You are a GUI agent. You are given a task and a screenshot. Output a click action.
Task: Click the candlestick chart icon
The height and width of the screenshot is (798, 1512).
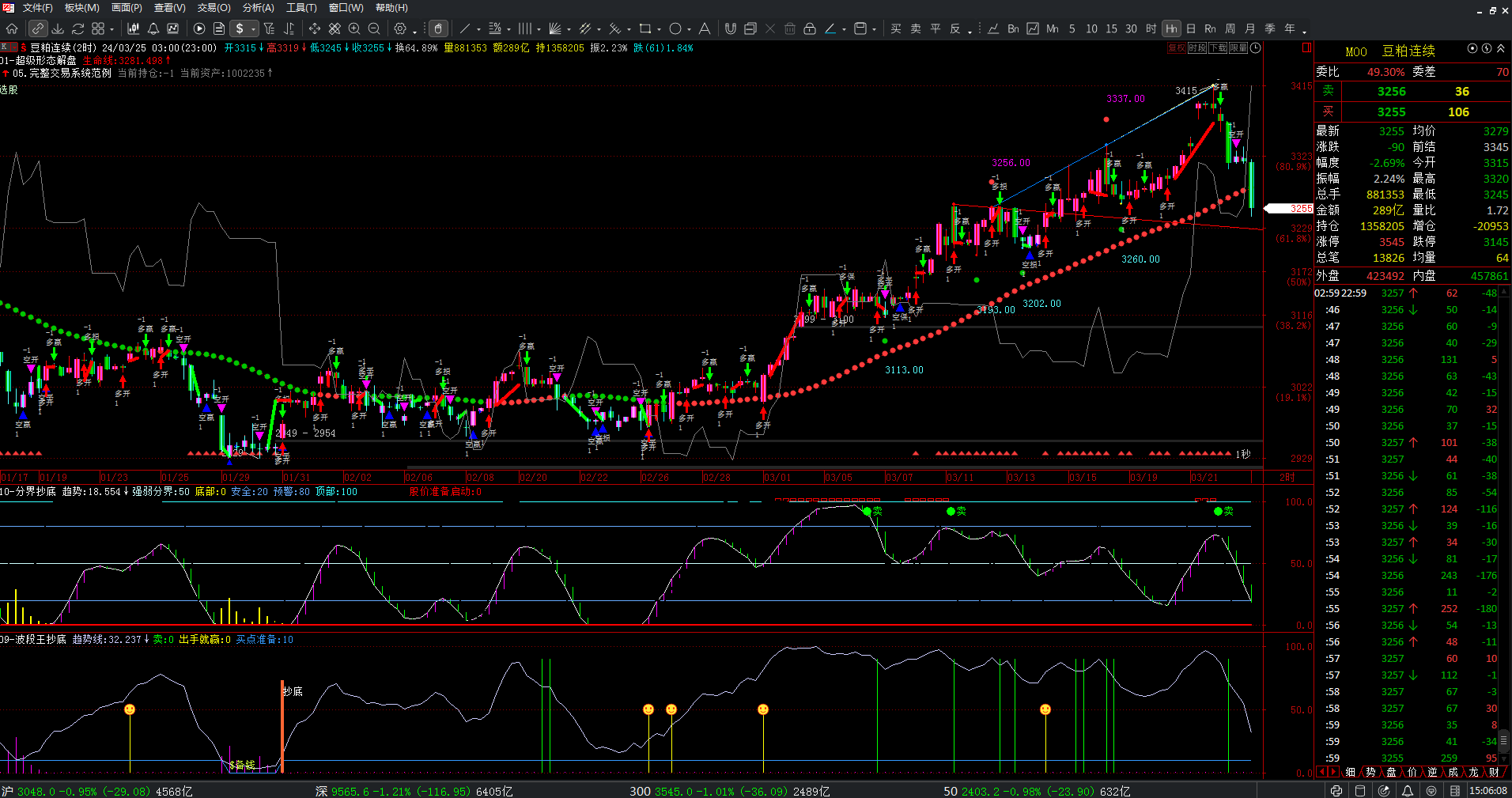(x=133, y=28)
